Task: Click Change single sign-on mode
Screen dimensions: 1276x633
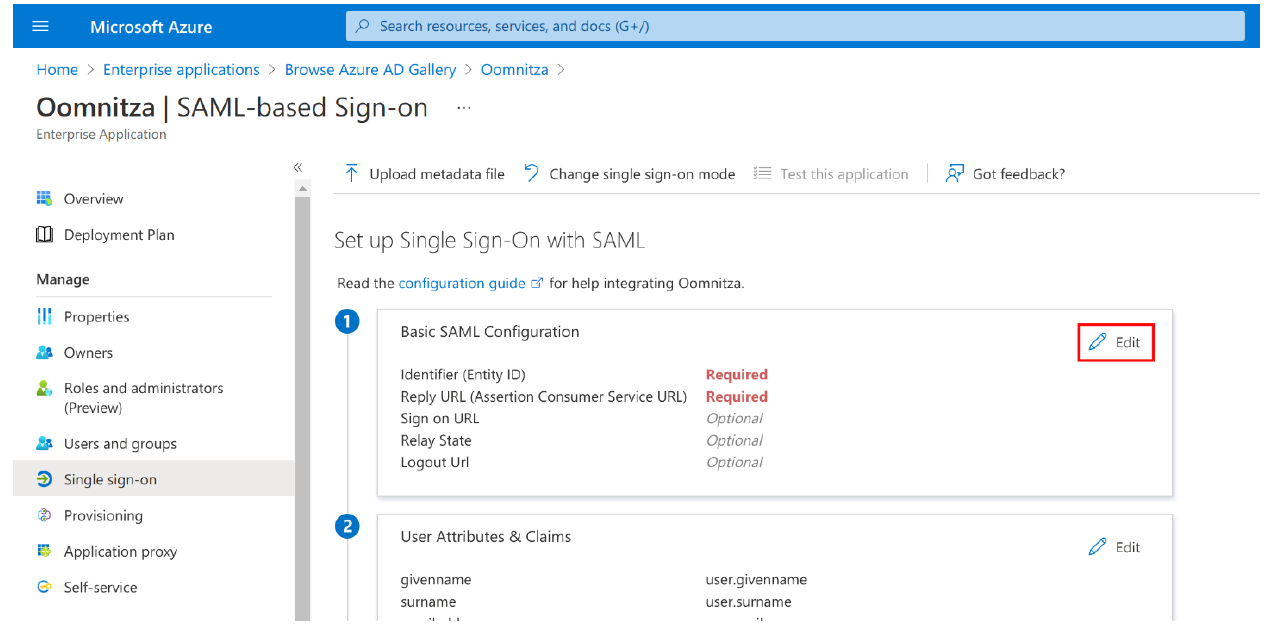Action: click(630, 174)
